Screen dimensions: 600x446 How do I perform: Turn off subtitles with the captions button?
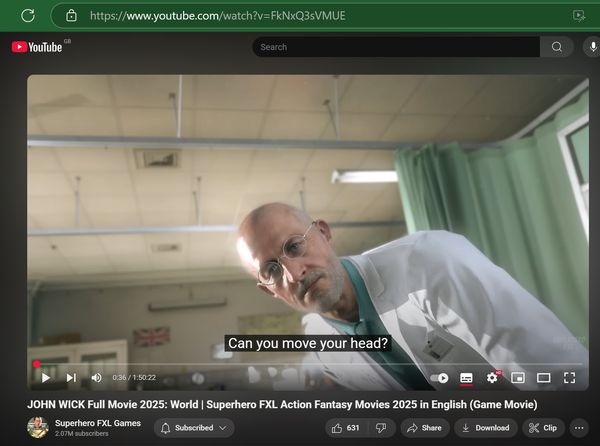coord(466,378)
